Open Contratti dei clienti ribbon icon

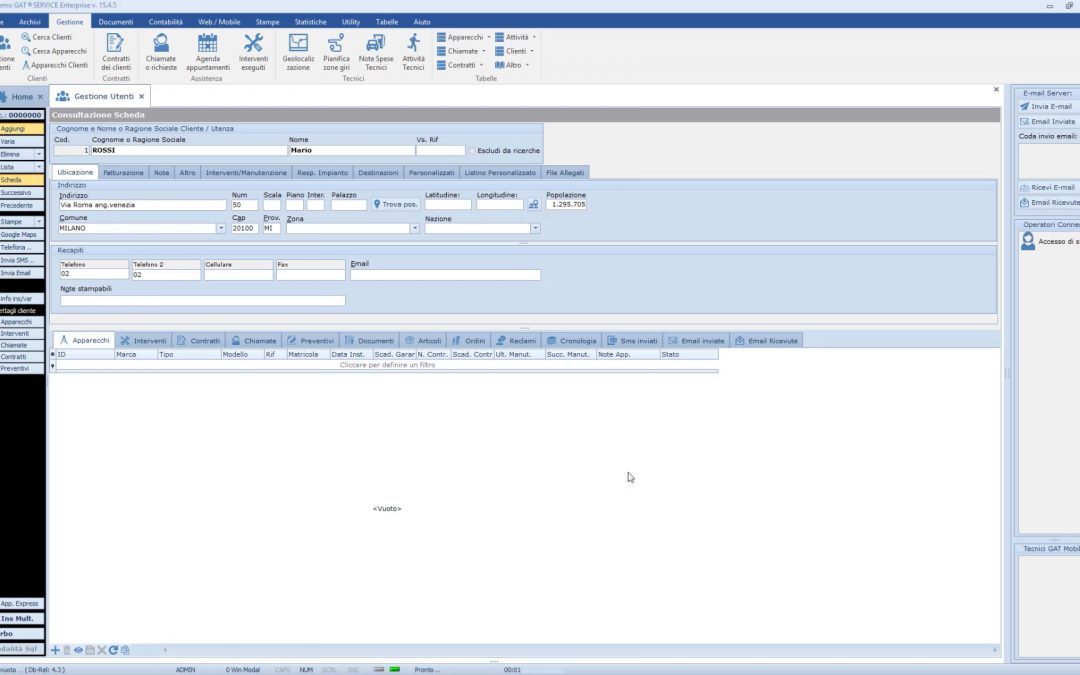(x=116, y=52)
